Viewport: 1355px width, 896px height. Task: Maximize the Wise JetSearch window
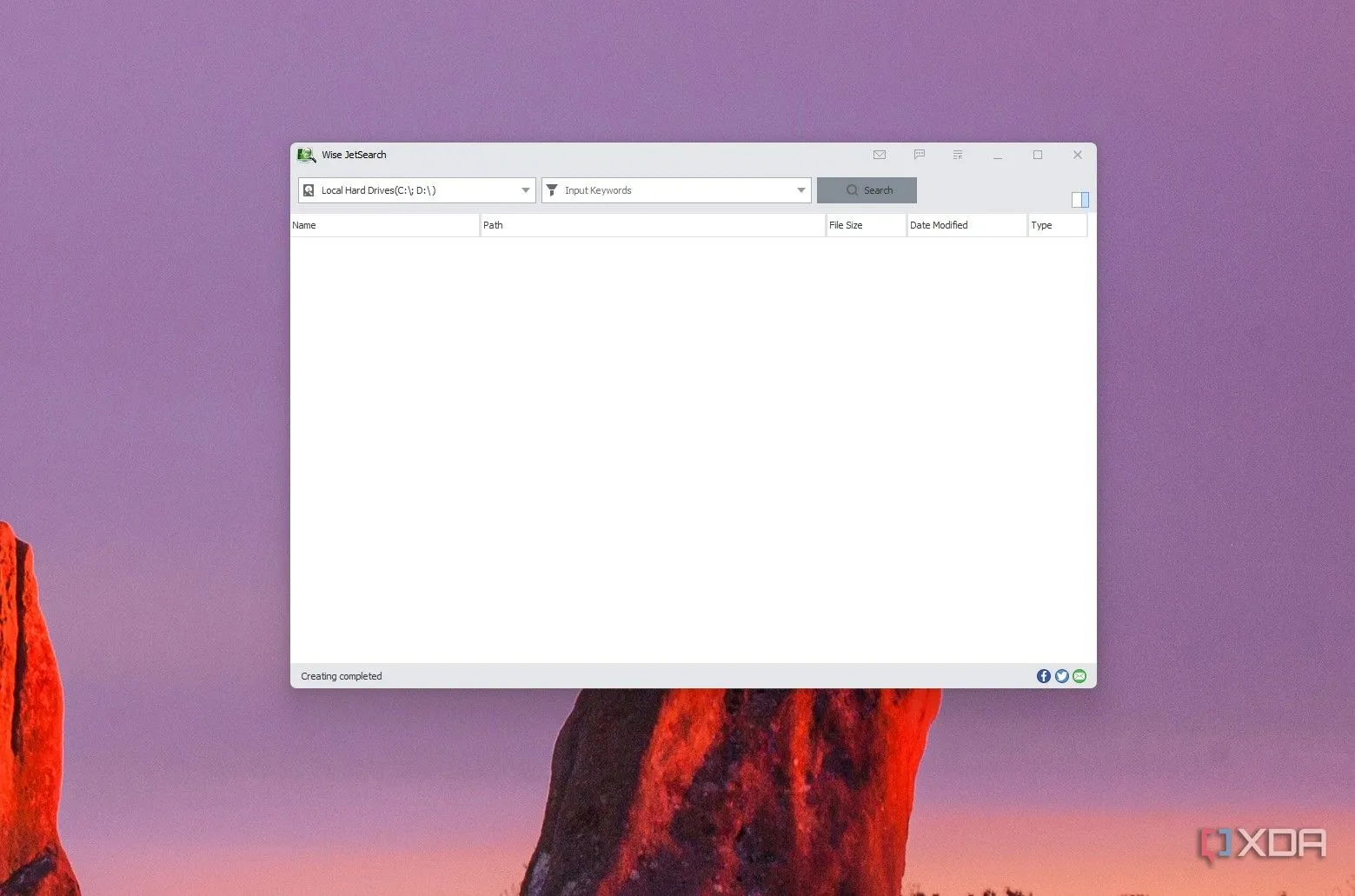click(1038, 155)
